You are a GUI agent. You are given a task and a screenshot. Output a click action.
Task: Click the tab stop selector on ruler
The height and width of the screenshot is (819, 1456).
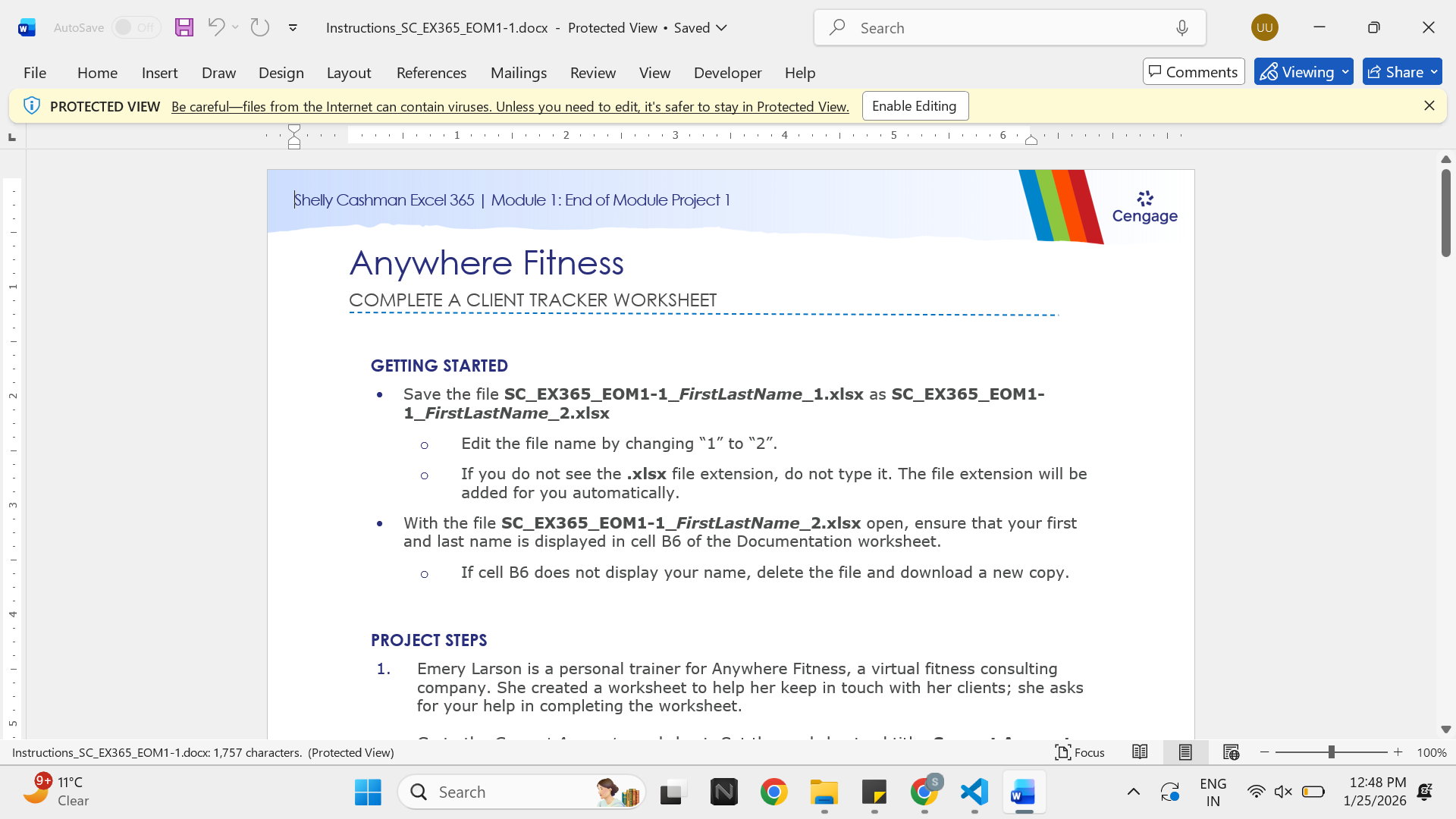[11, 137]
